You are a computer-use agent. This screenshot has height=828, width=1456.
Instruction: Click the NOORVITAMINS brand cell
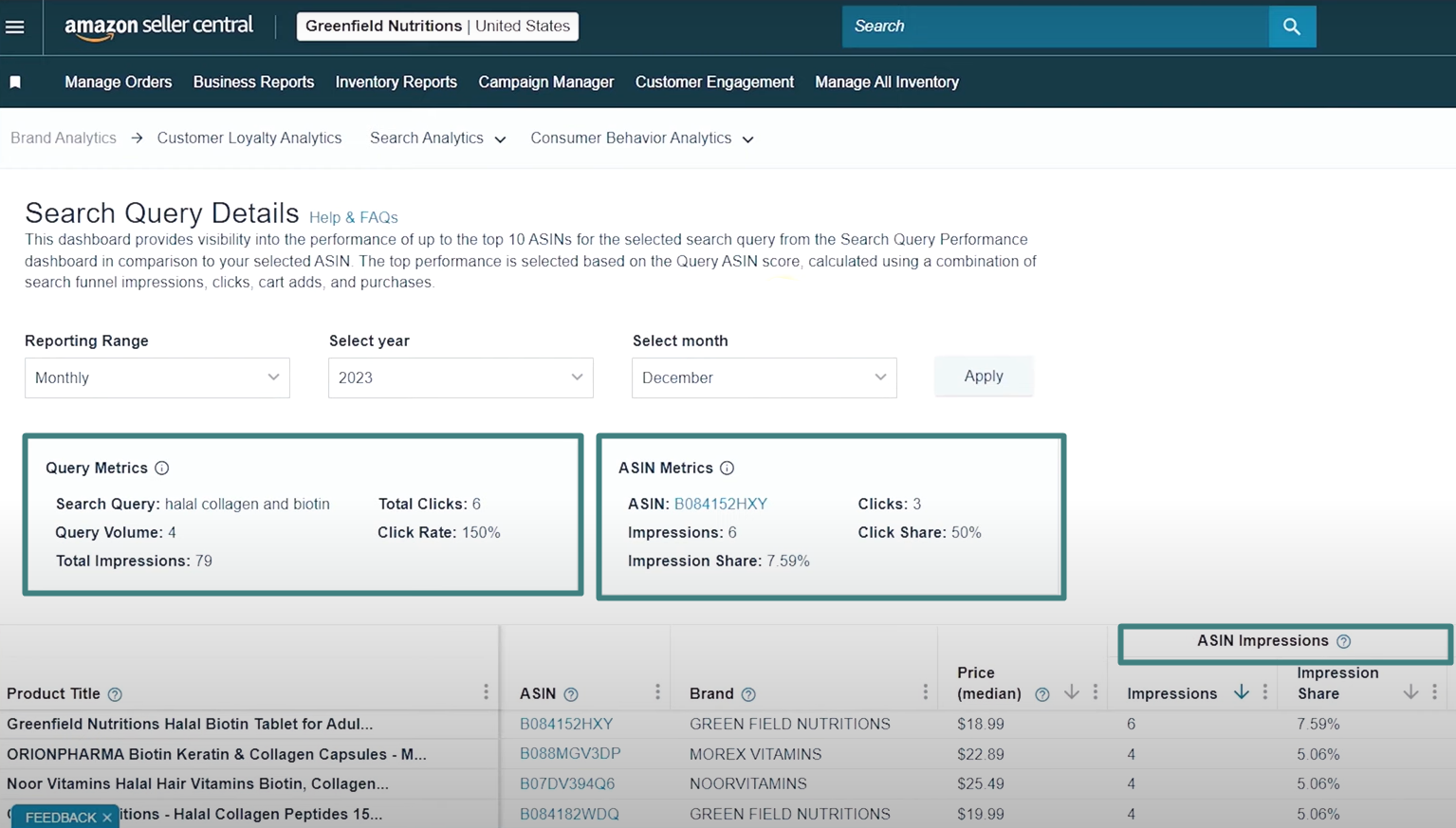pos(748,784)
